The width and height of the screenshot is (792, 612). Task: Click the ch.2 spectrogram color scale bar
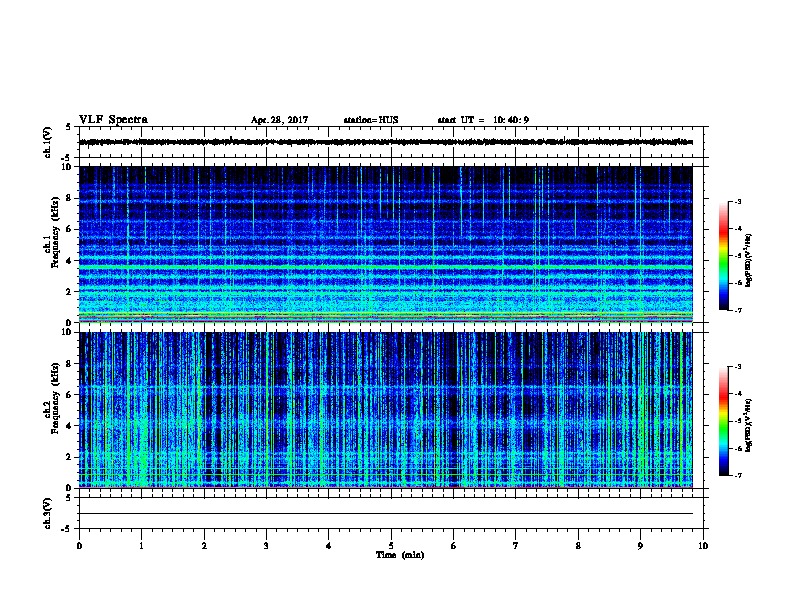point(724,421)
